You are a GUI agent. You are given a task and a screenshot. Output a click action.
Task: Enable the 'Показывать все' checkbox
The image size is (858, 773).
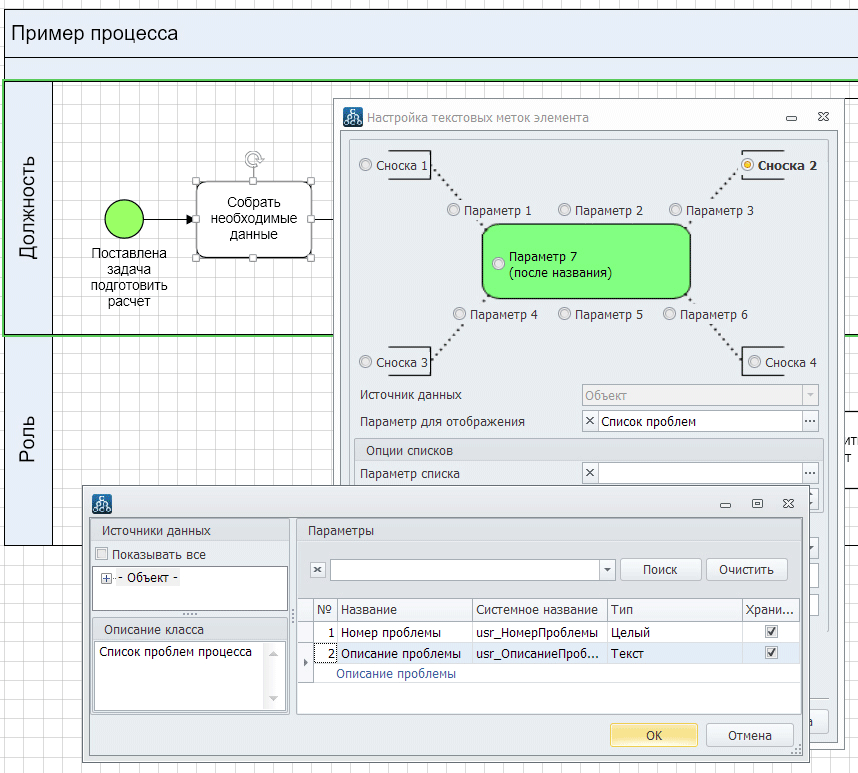coord(101,555)
